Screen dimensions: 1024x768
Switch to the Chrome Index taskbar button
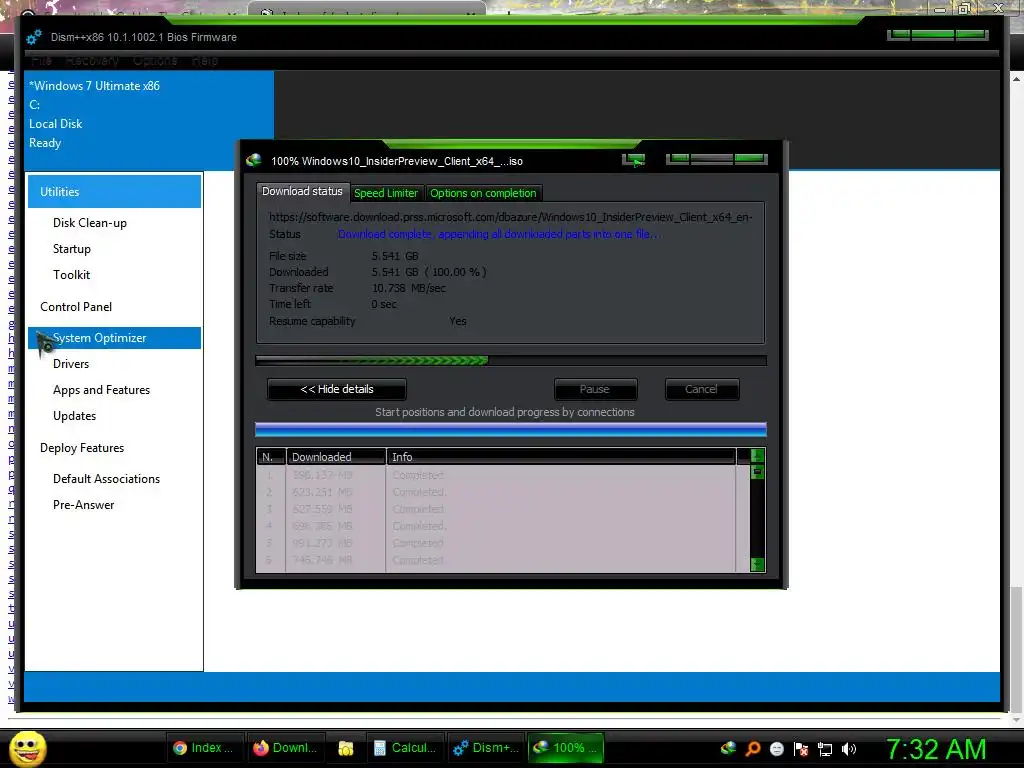[205, 748]
